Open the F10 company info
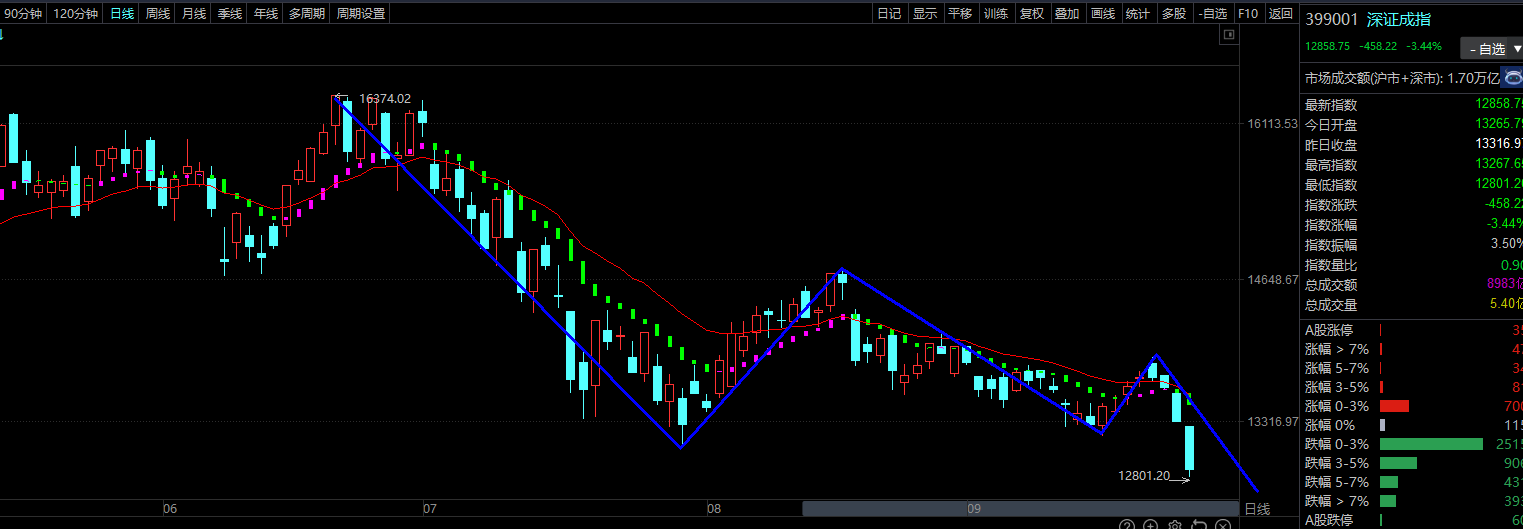This screenshot has width=1523, height=529. pos(1248,13)
